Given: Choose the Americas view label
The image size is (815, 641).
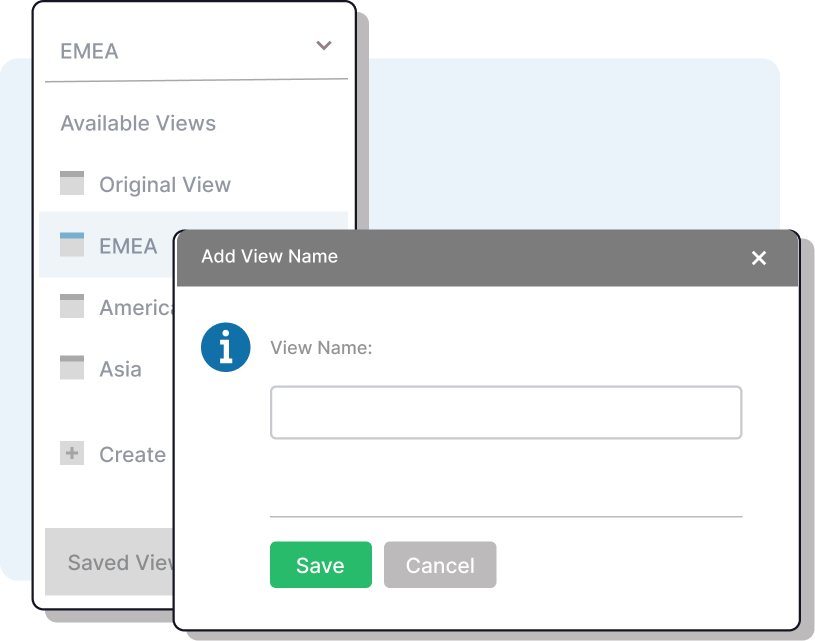Looking at the screenshot, I should [136, 308].
